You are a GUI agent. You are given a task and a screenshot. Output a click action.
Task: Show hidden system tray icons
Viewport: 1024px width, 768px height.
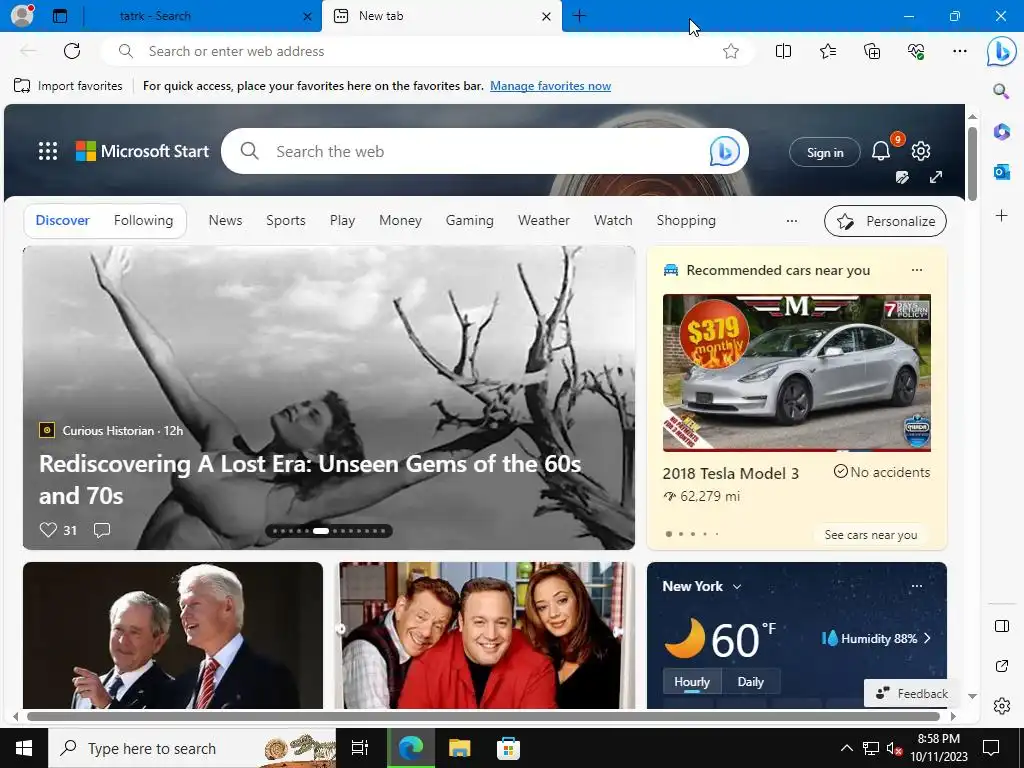click(846, 748)
